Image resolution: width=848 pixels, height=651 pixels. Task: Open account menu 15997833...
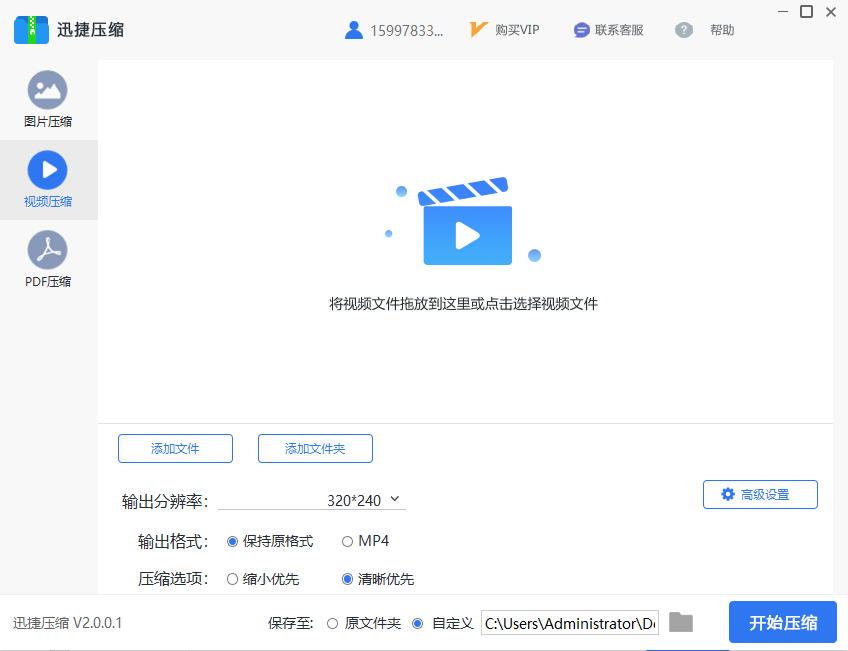406,31
